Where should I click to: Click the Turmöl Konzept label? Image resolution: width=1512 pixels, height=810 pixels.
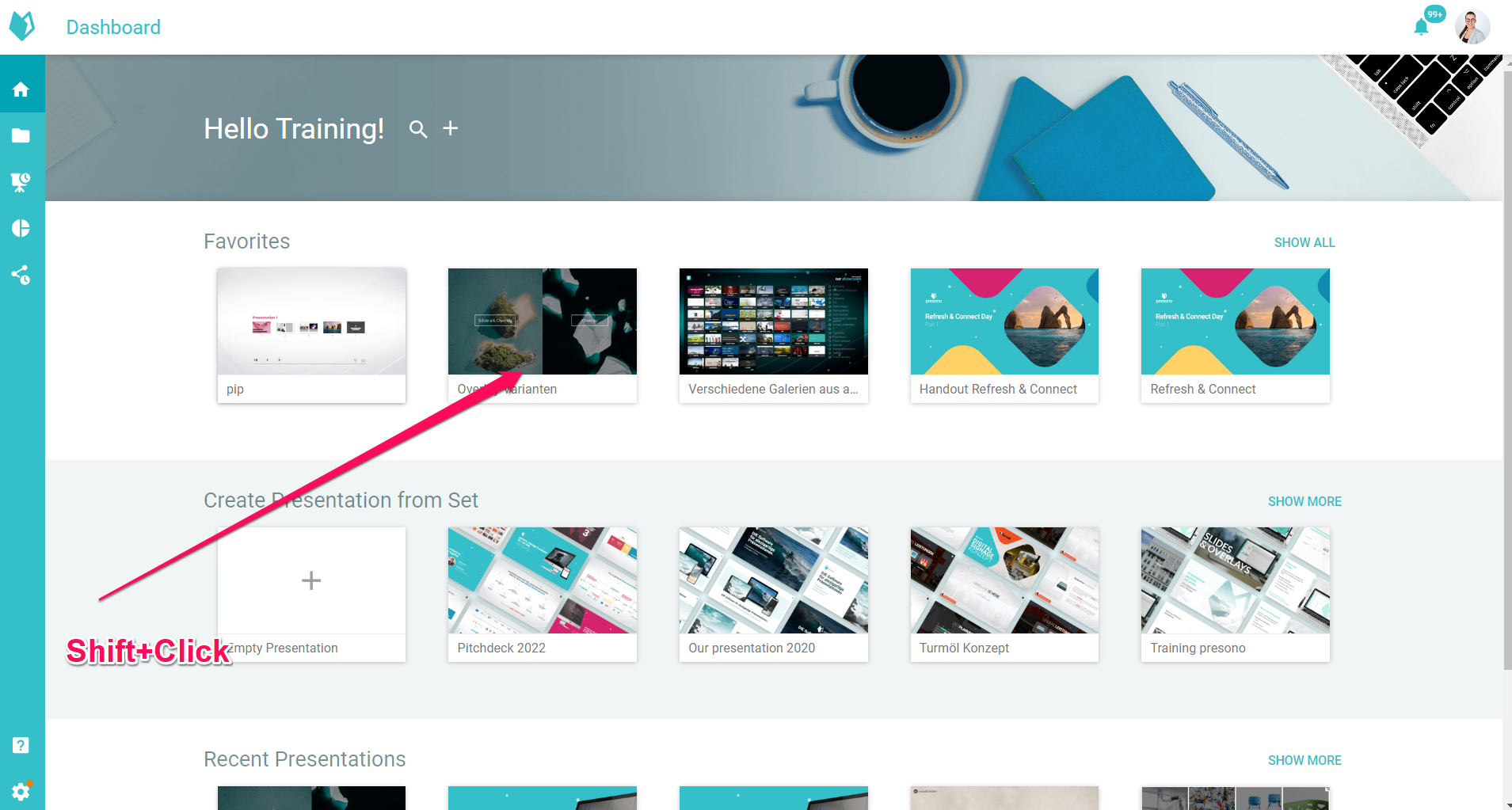point(964,648)
